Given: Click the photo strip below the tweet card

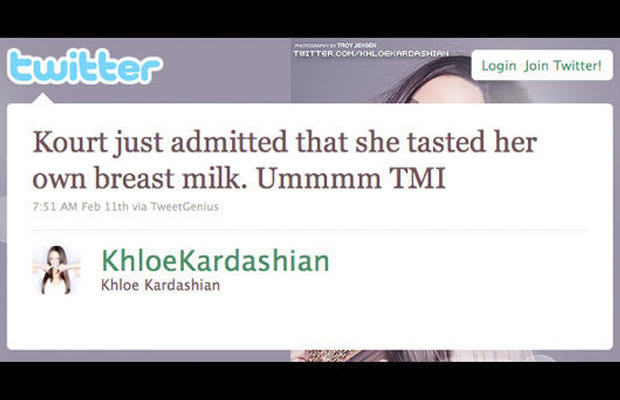Looking at the screenshot, I should (x=423, y=355).
